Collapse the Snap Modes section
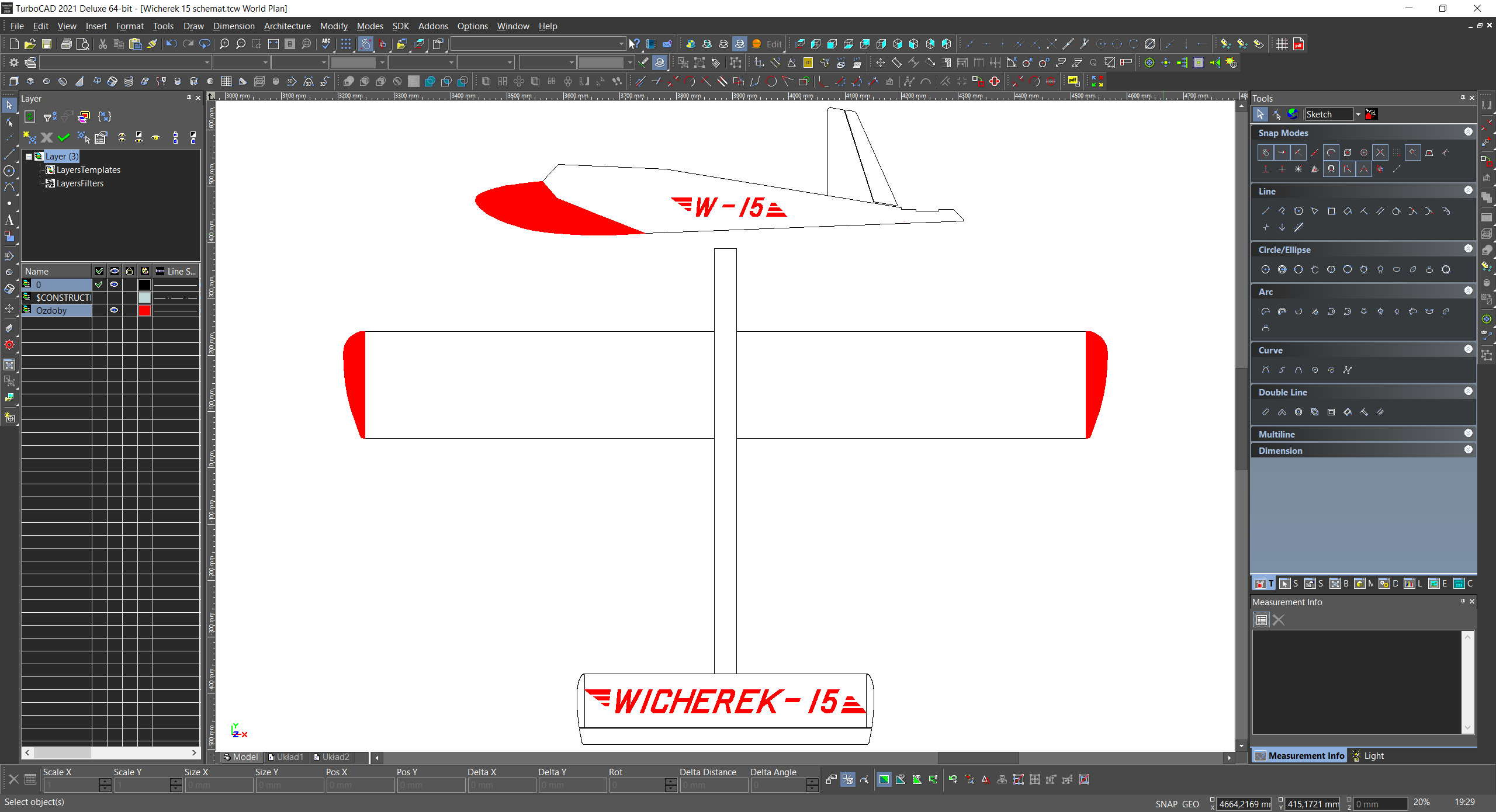The height and width of the screenshot is (812, 1496). (x=1468, y=132)
